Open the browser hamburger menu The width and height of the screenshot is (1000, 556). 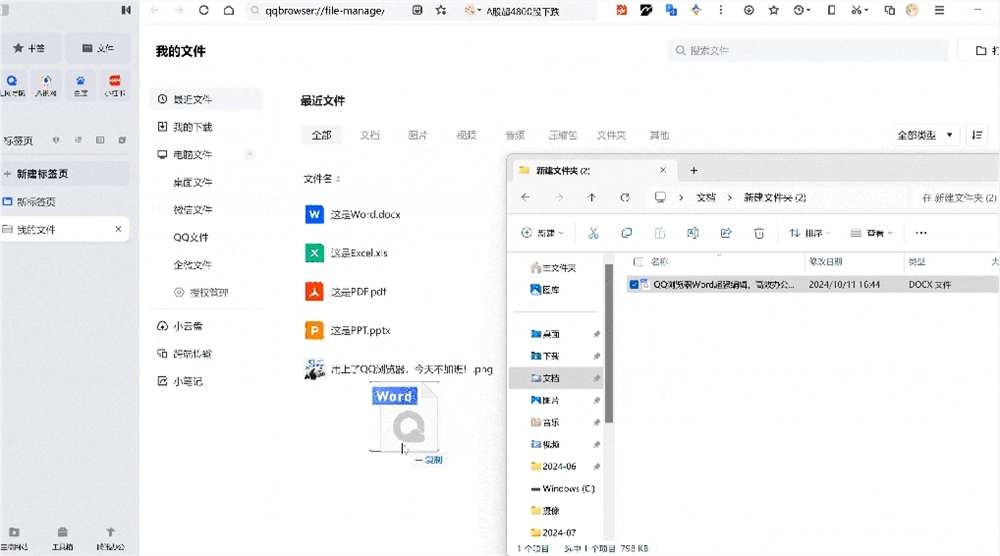939,10
